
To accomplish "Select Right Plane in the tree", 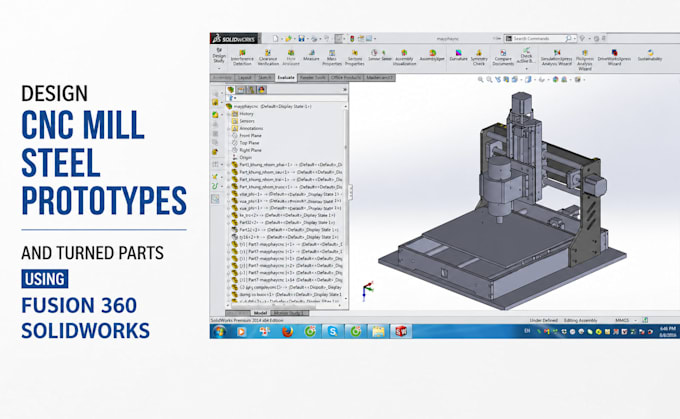I will pos(250,150).
